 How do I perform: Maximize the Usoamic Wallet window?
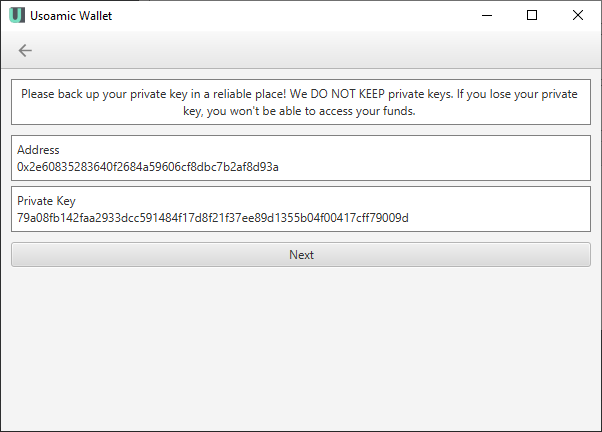click(x=532, y=15)
